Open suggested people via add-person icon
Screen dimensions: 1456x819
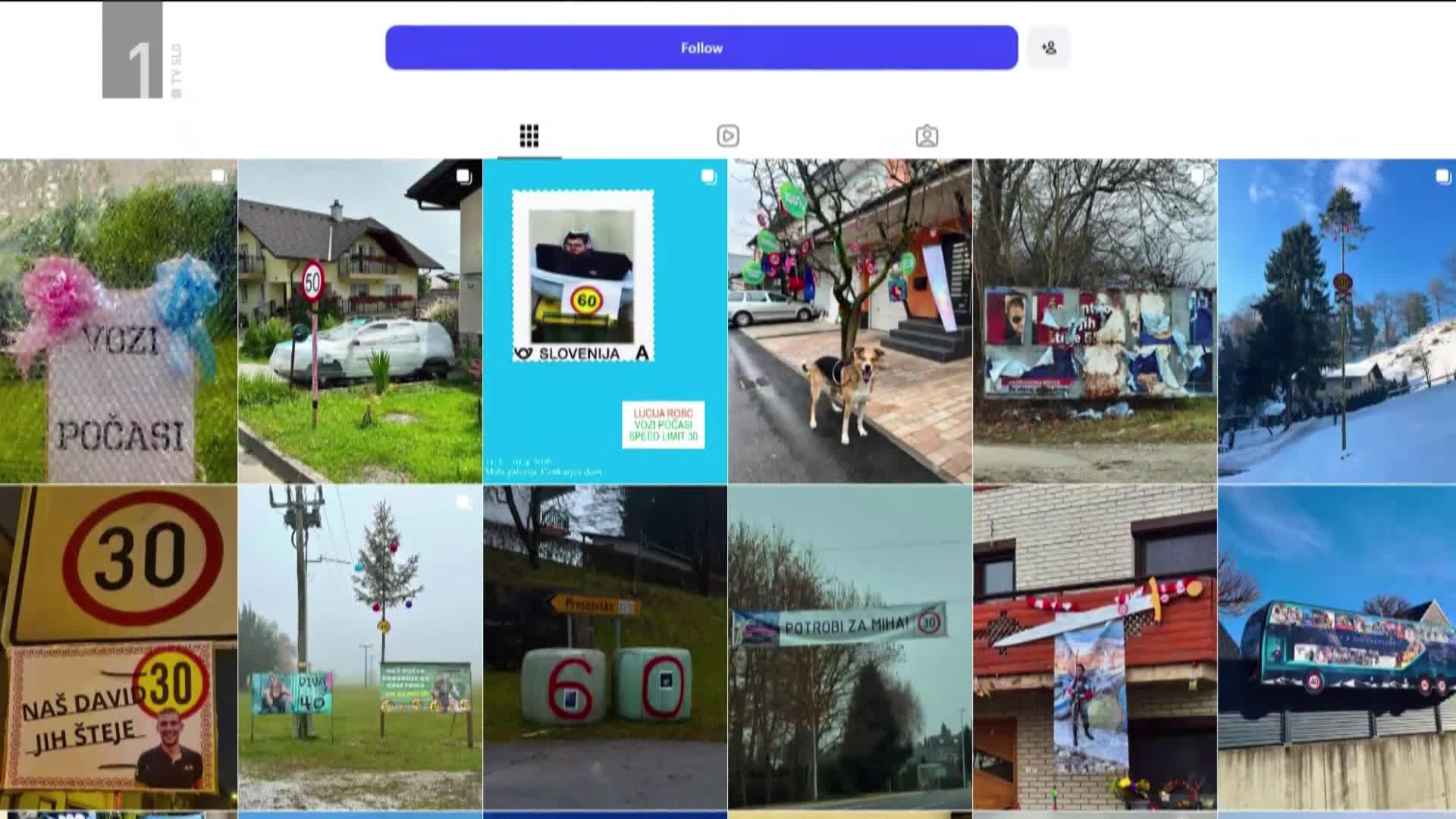click(x=1049, y=48)
